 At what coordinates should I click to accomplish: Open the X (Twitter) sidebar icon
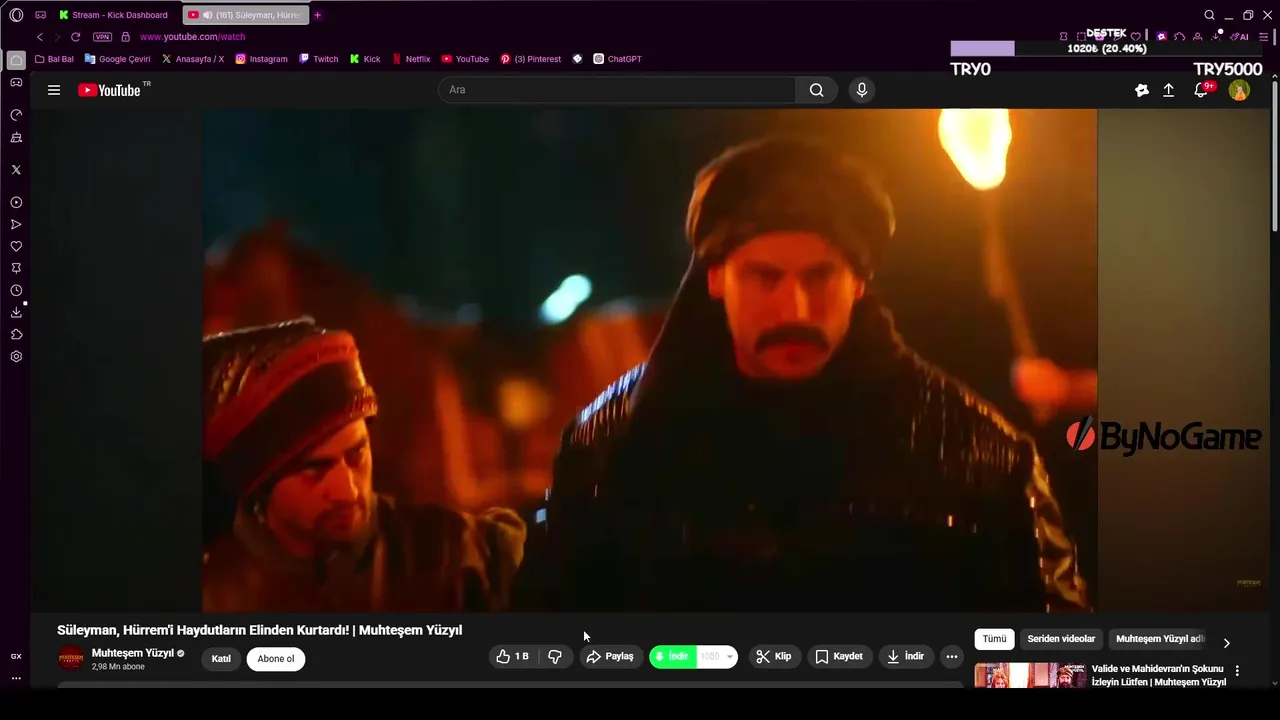[x=16, y=170]
